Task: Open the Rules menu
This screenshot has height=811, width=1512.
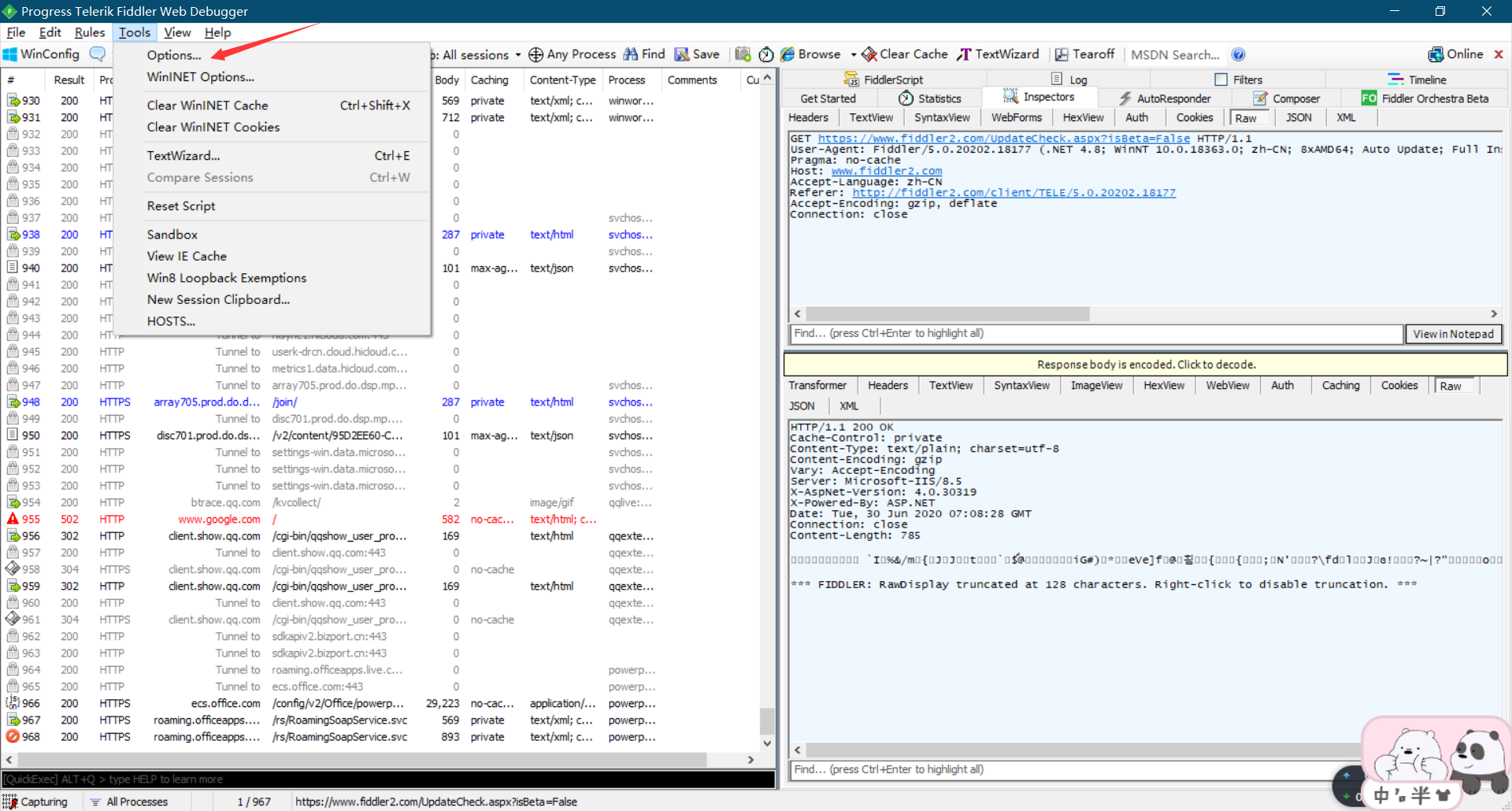Action: click(90, 32)
